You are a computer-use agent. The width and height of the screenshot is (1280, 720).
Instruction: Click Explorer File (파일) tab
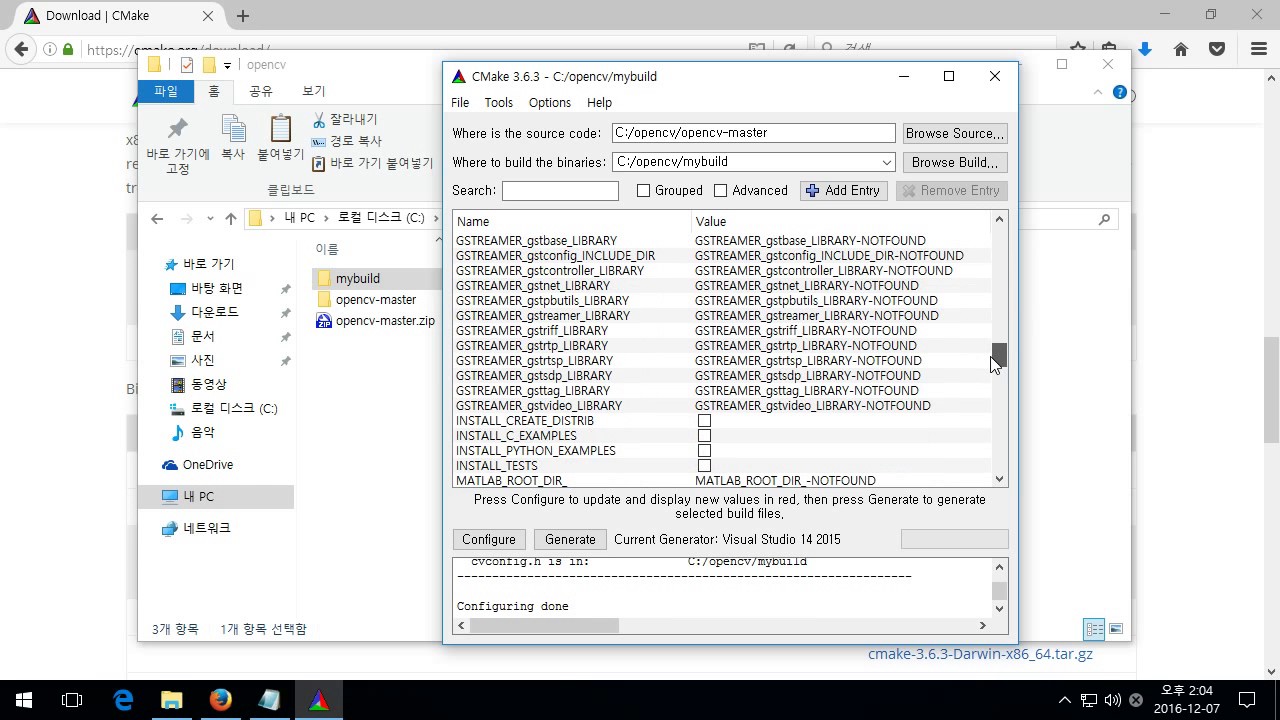tap(166, 91)
